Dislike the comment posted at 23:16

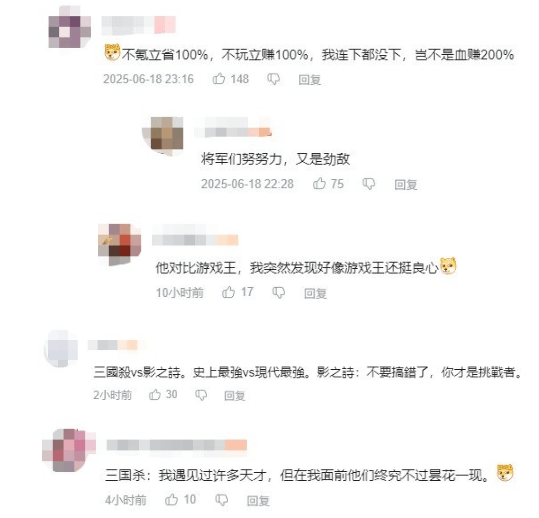click(x=274, y=79)
